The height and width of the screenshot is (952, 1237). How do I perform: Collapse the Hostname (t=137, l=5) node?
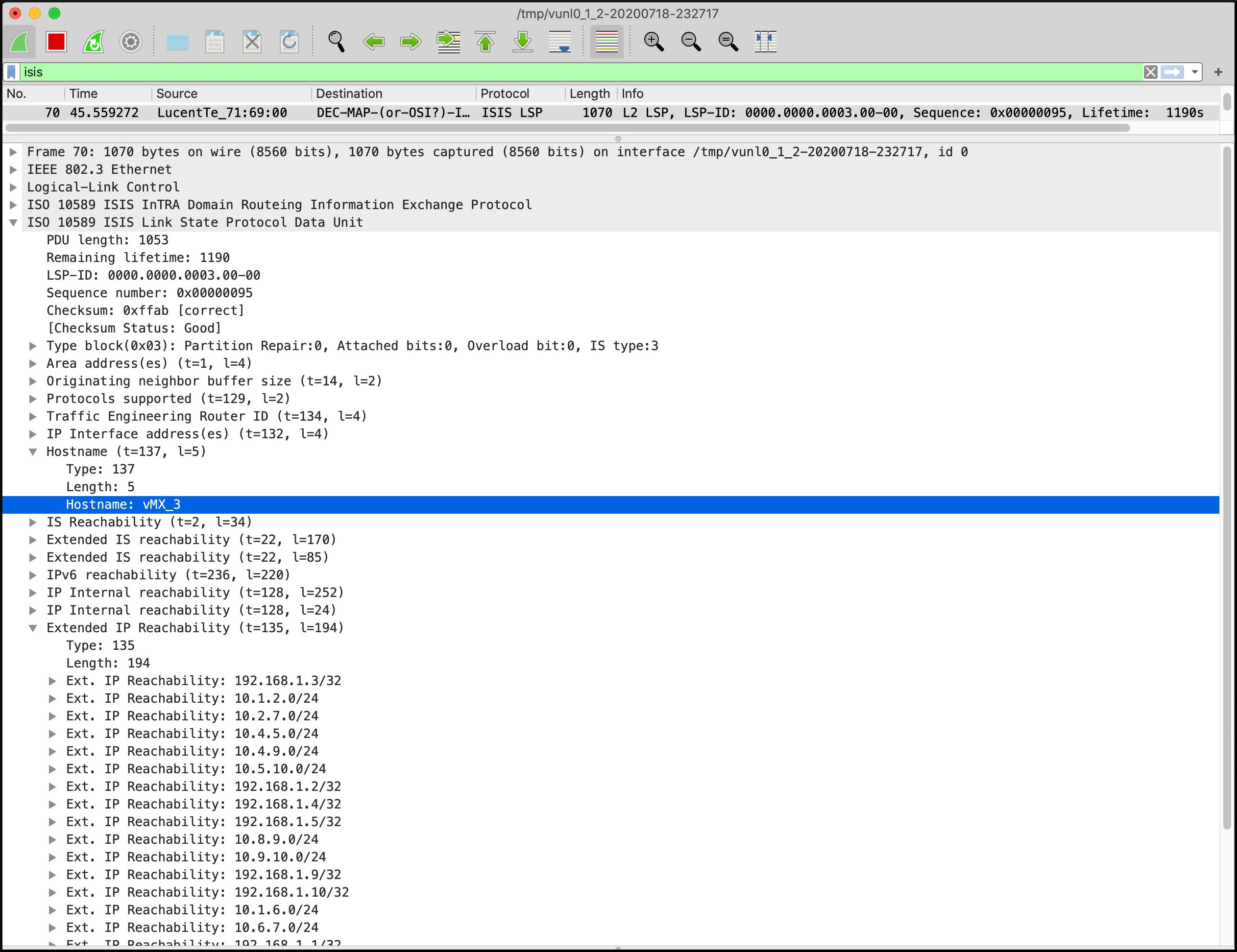click(33, 452)
